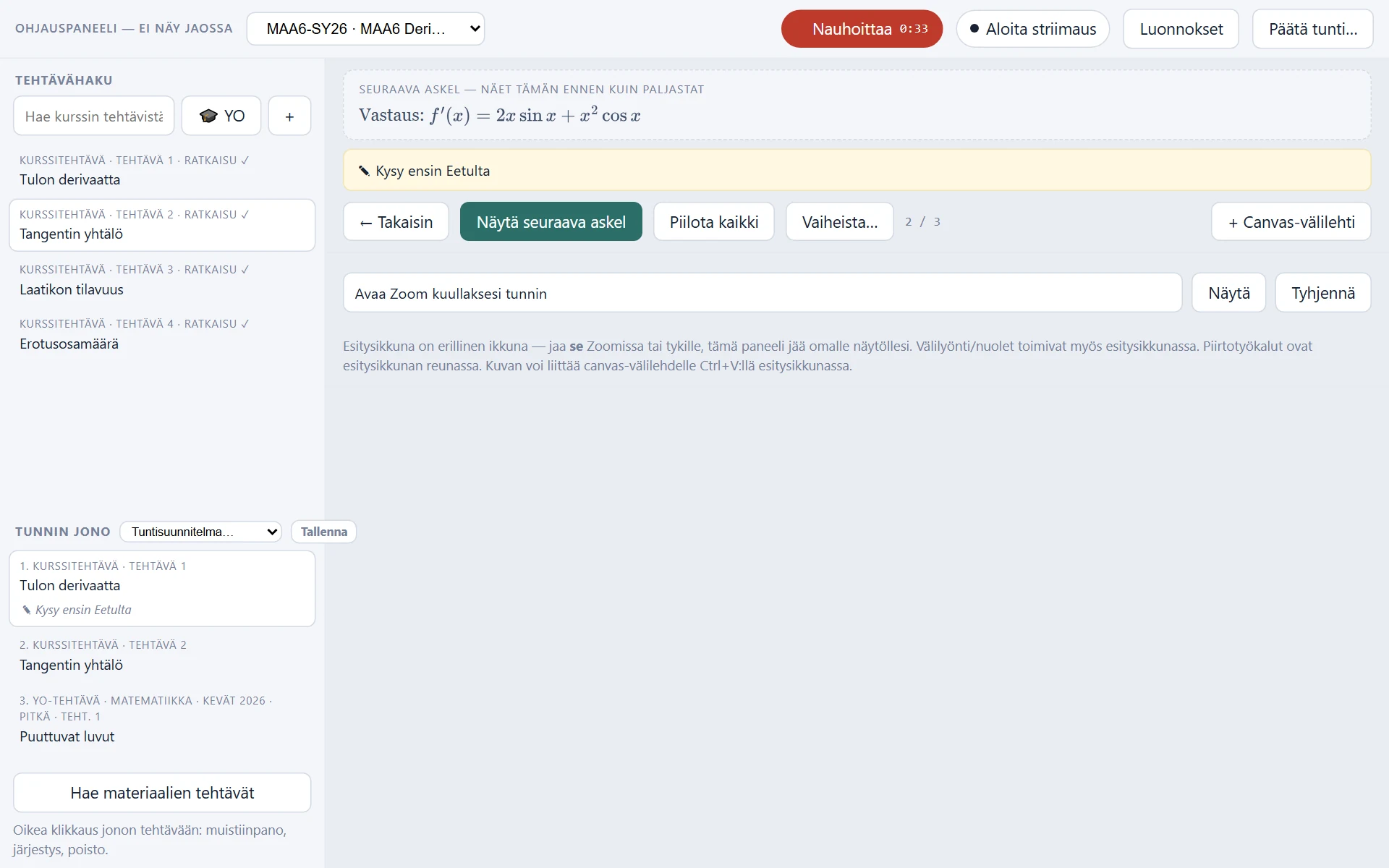Click the plus button beside YO
Viewport: 1389px width, 868px height.
pos(289,116)
